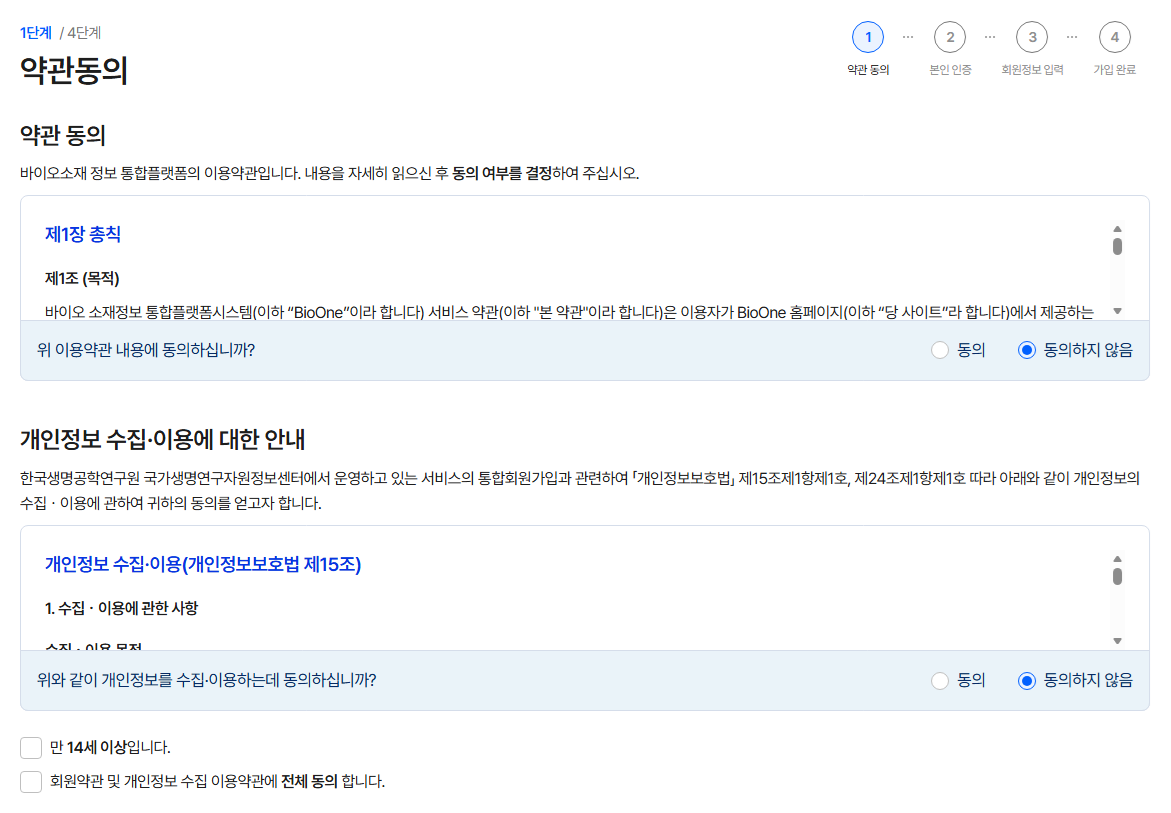Viewport: 1171px width, 813px height.
Task: Click 1. 수집 · 이용에 관한 사항 text
Action: (122, 608)
